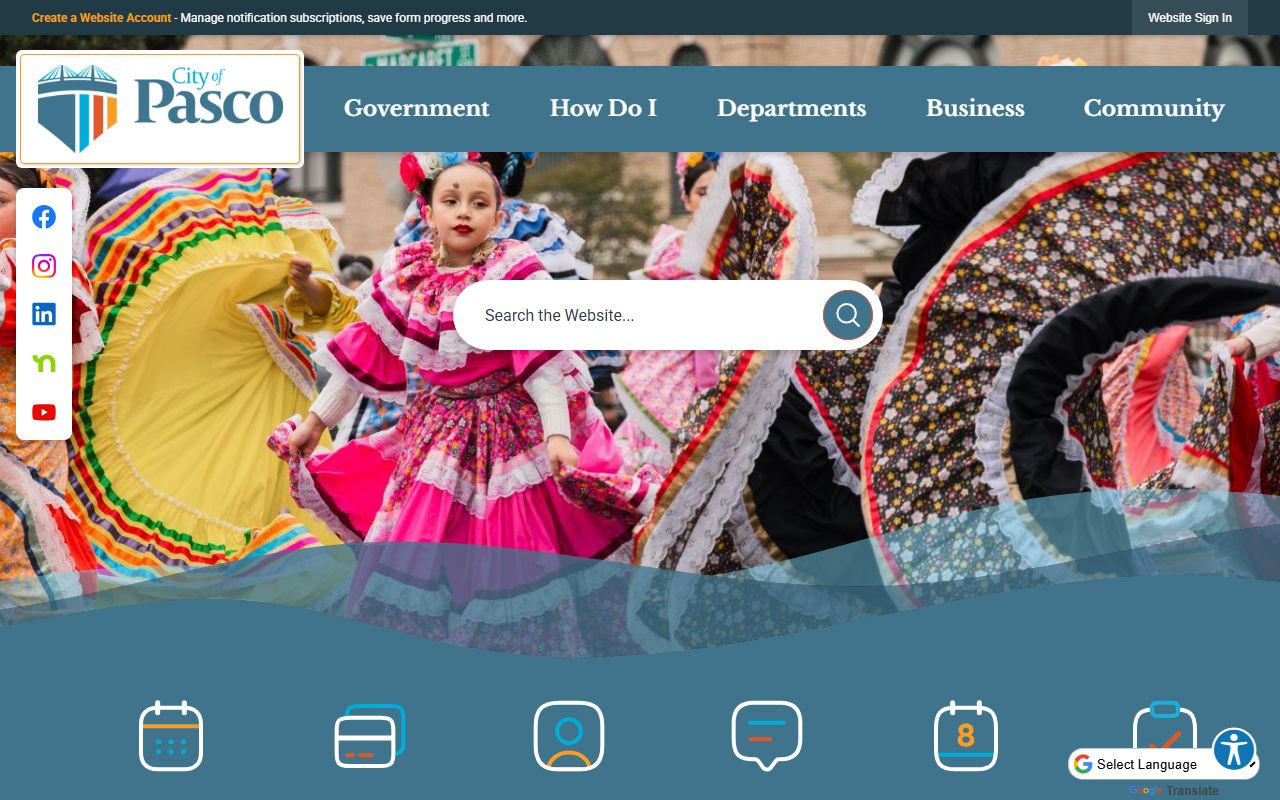This screenshot has height=800, width=1280.
Task: Open the City of Pasco Facebook page
Action: 44,217
